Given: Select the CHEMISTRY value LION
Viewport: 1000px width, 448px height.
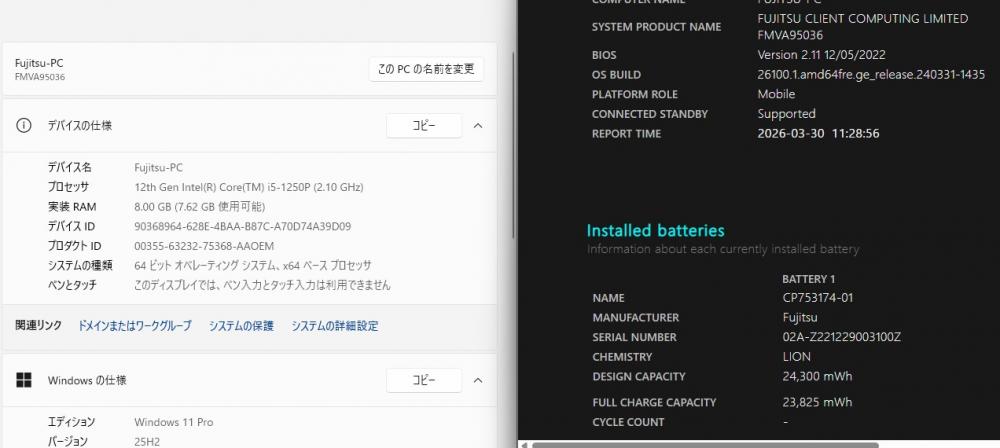Looking at the screenshot, I should point(797,357).
